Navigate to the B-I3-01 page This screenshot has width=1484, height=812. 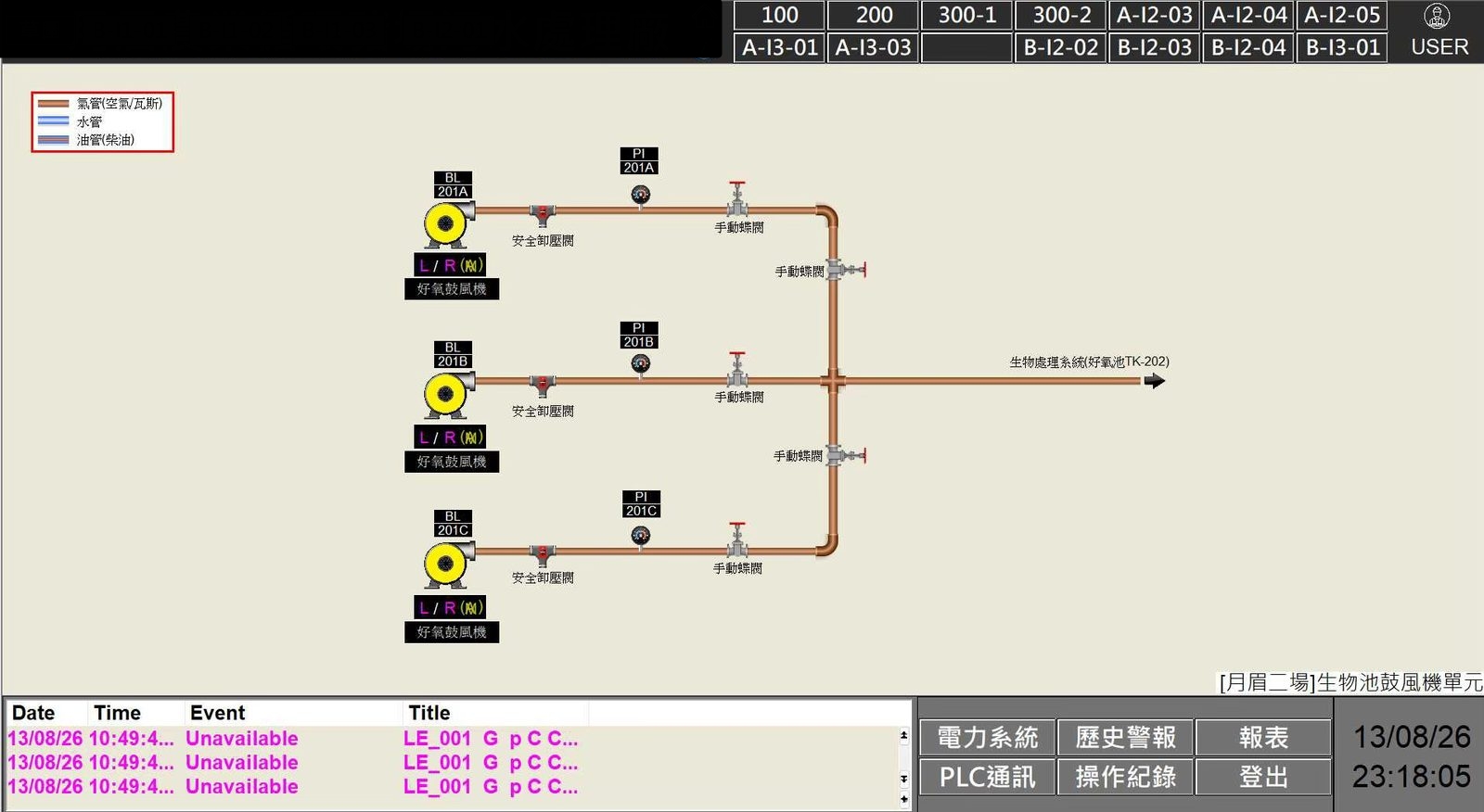tap(1342, 47)
